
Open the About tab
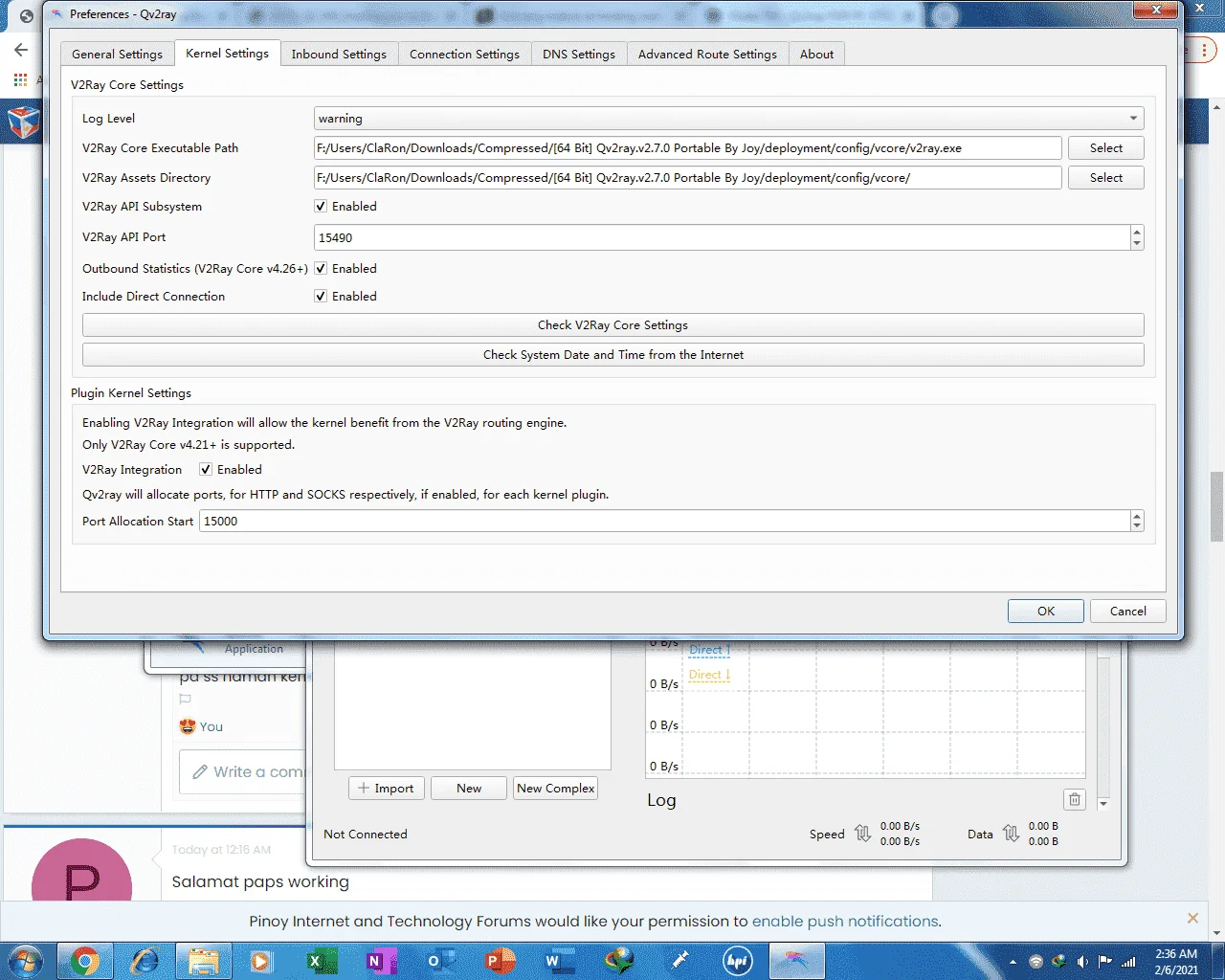pyautogui.click(x=817, y=55)
